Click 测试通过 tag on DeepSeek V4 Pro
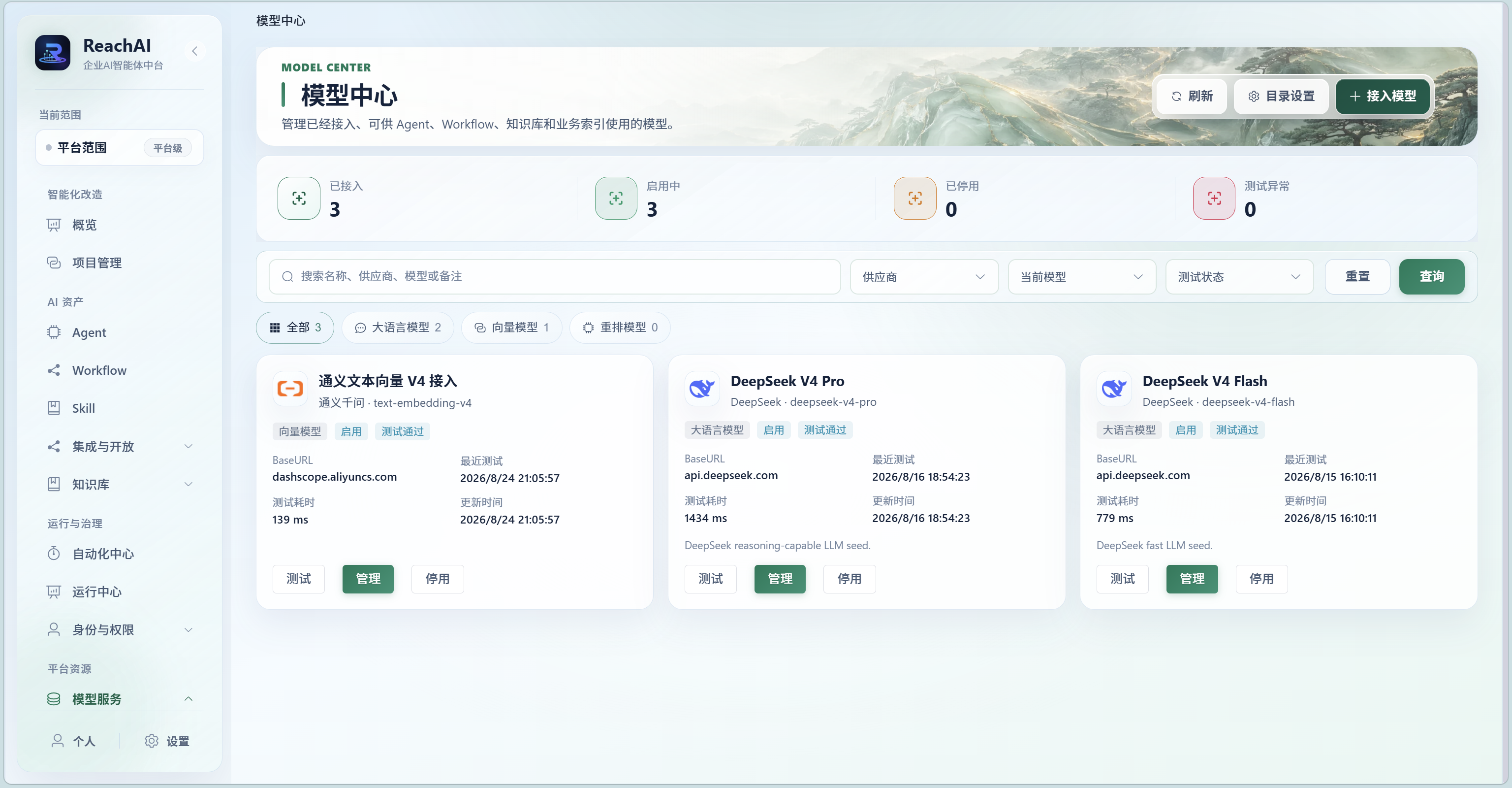Viewport: 1512px width, 788px height. (x=825, y=430)
